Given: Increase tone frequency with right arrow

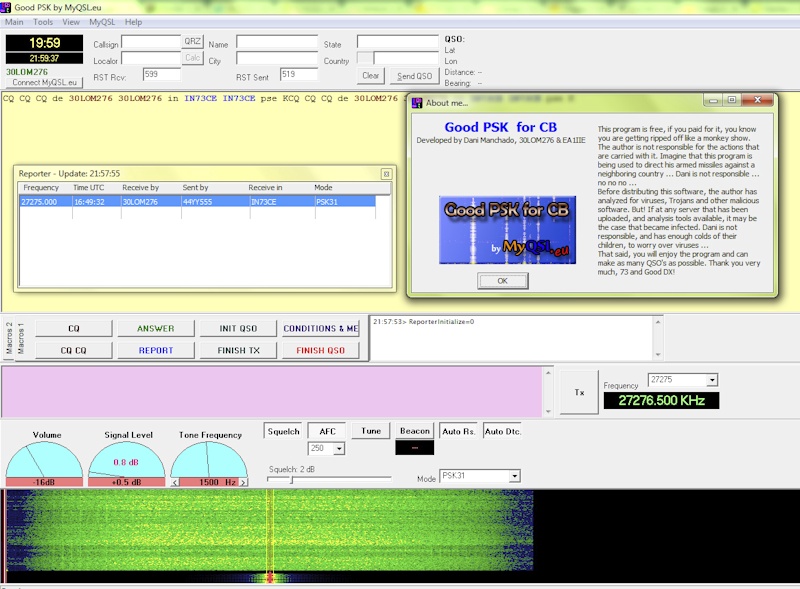Looking at the screenshot, I should 243,482.
